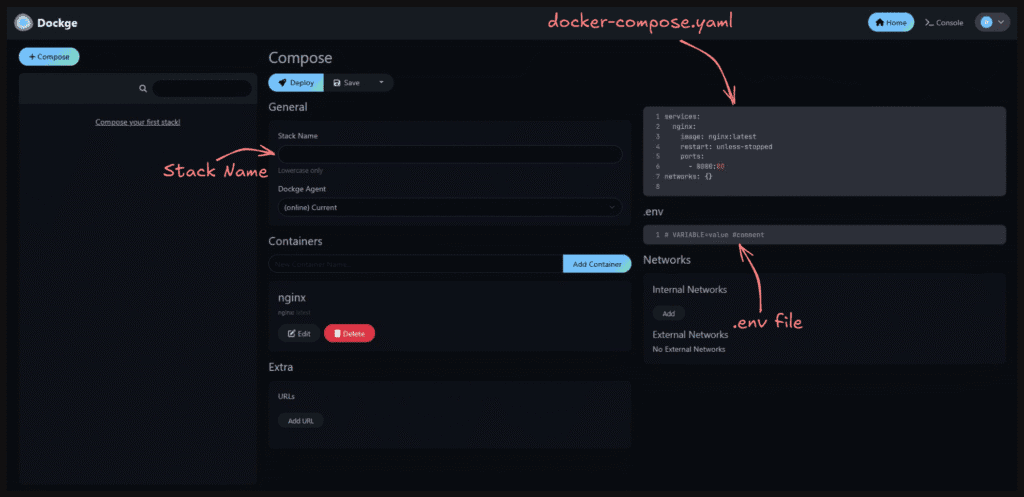The width and height of the screenshot is (1024, 497).
Task: Edit the nginx container
Action: tap(299, 333)
